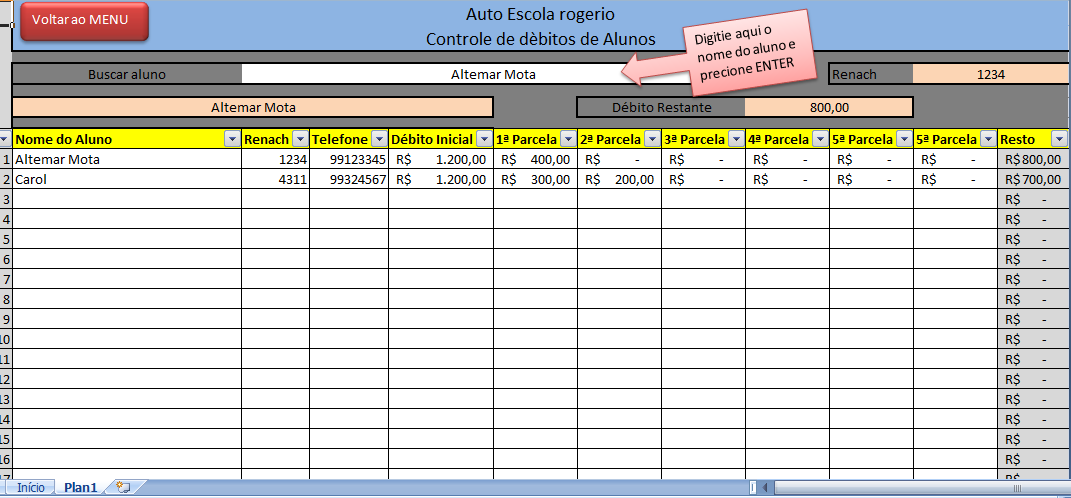Select 2ª Parcela cell R$ 200,00
The width and height of the screenshot is (1071, 498).
point(620,180)
